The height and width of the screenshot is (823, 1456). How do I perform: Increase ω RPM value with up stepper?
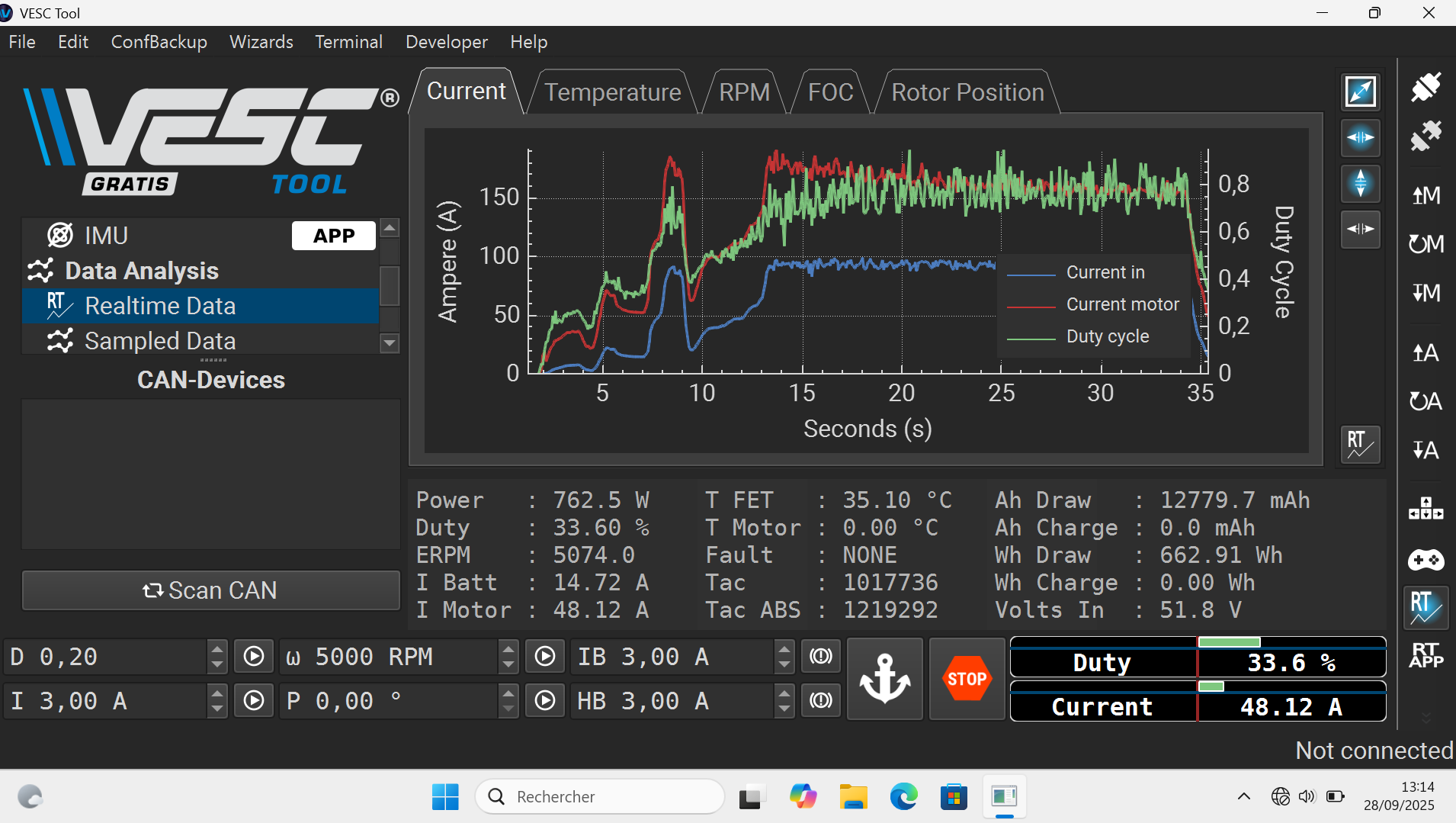(x=508, y=649)
